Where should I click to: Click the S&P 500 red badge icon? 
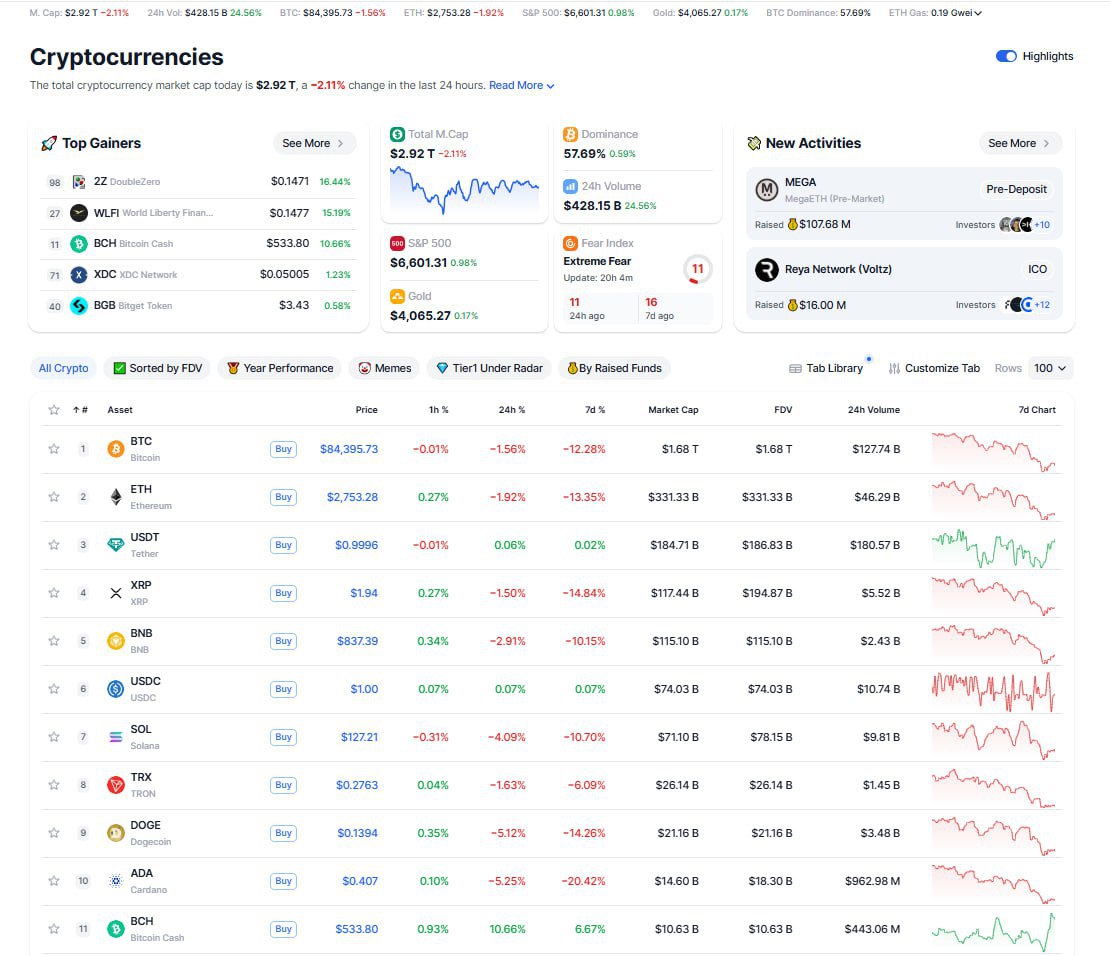click(x=397, y=243)
